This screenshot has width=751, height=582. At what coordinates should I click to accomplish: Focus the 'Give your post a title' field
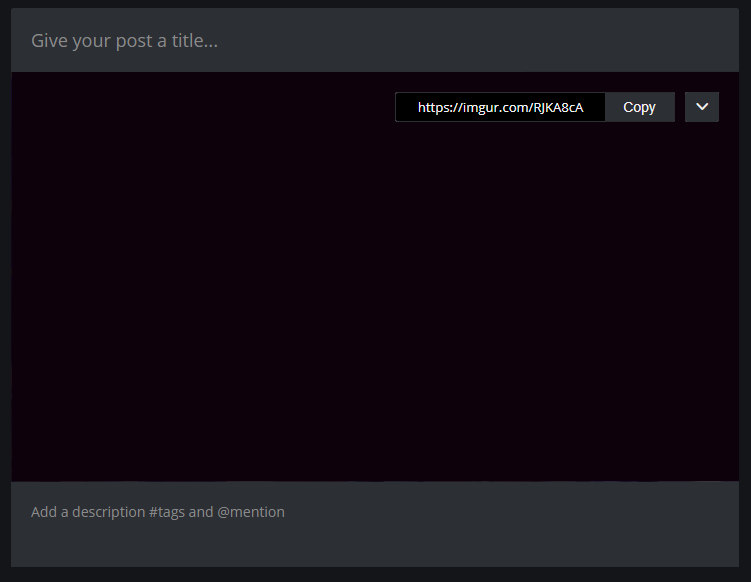(x=375, y=41)
